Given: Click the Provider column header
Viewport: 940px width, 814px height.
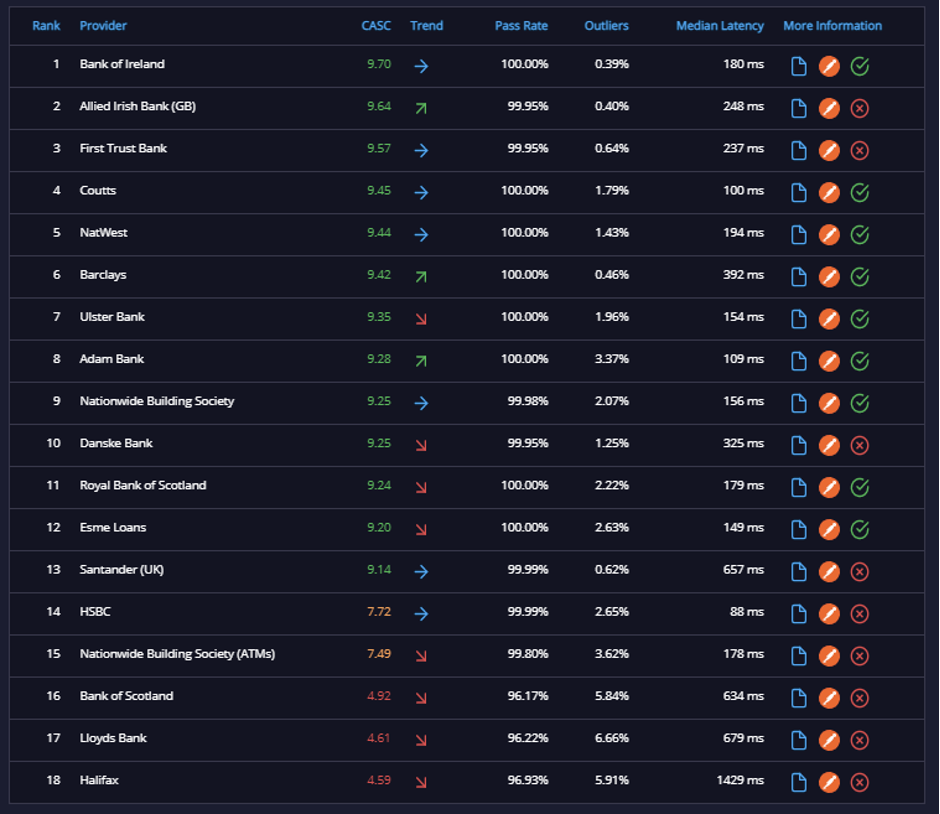Looking at the screenshot, I should click(103, 26).
